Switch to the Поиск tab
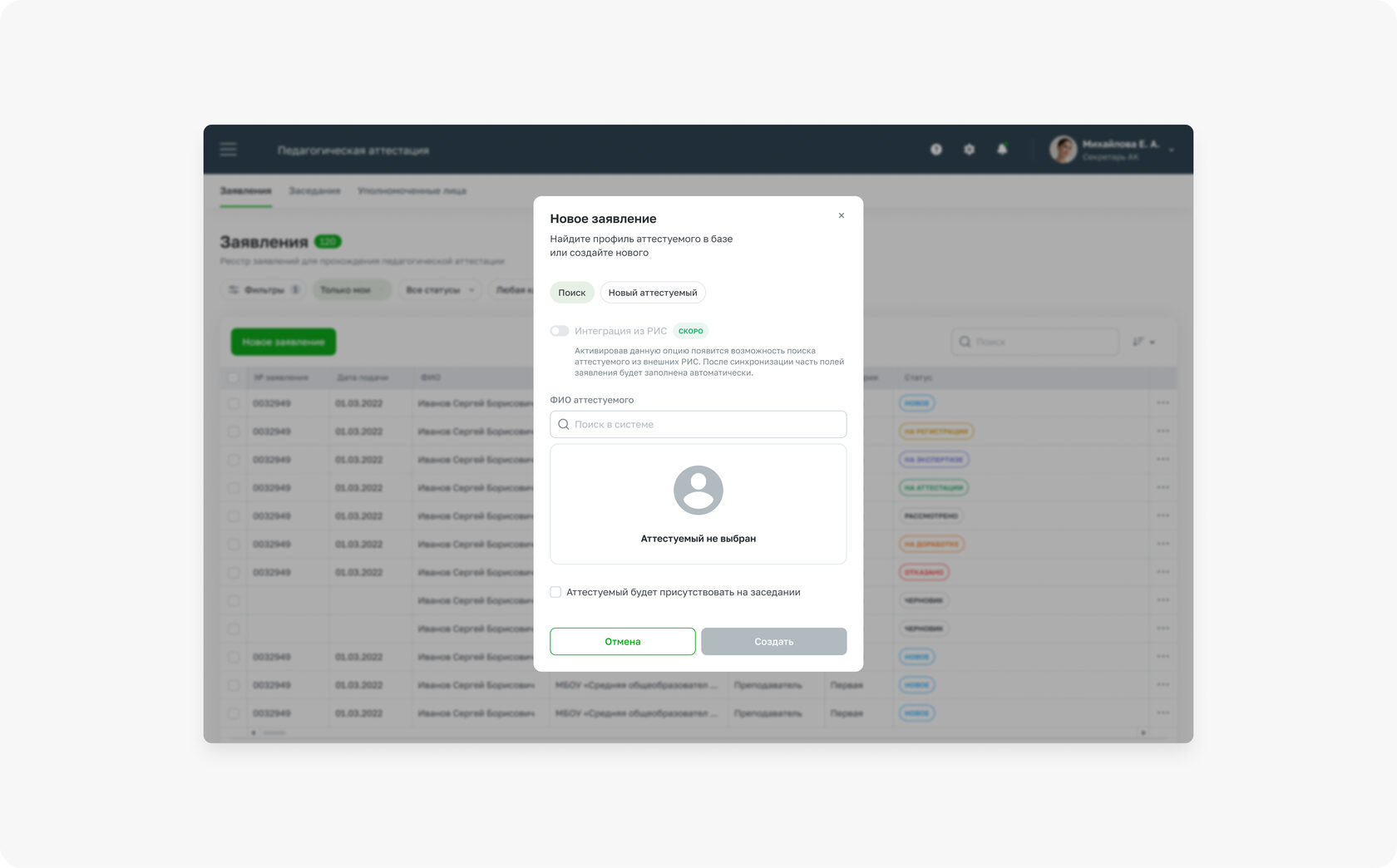 coord(572,293)
